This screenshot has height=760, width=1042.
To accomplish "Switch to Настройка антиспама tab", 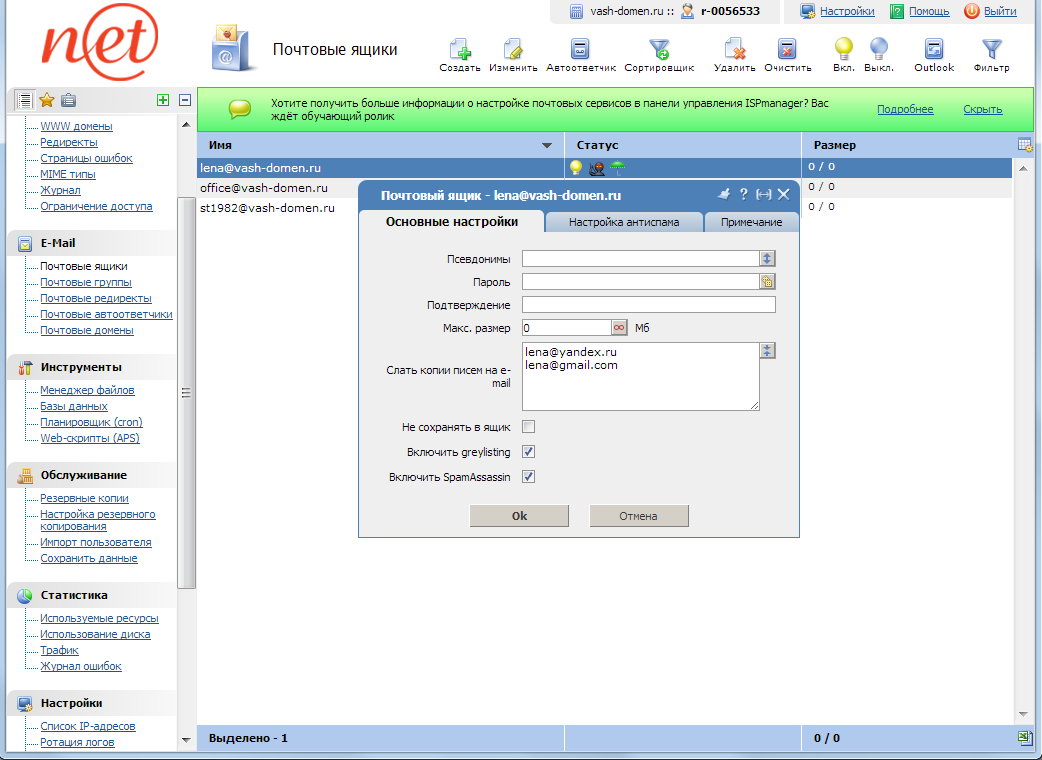I will click(624, 222).
